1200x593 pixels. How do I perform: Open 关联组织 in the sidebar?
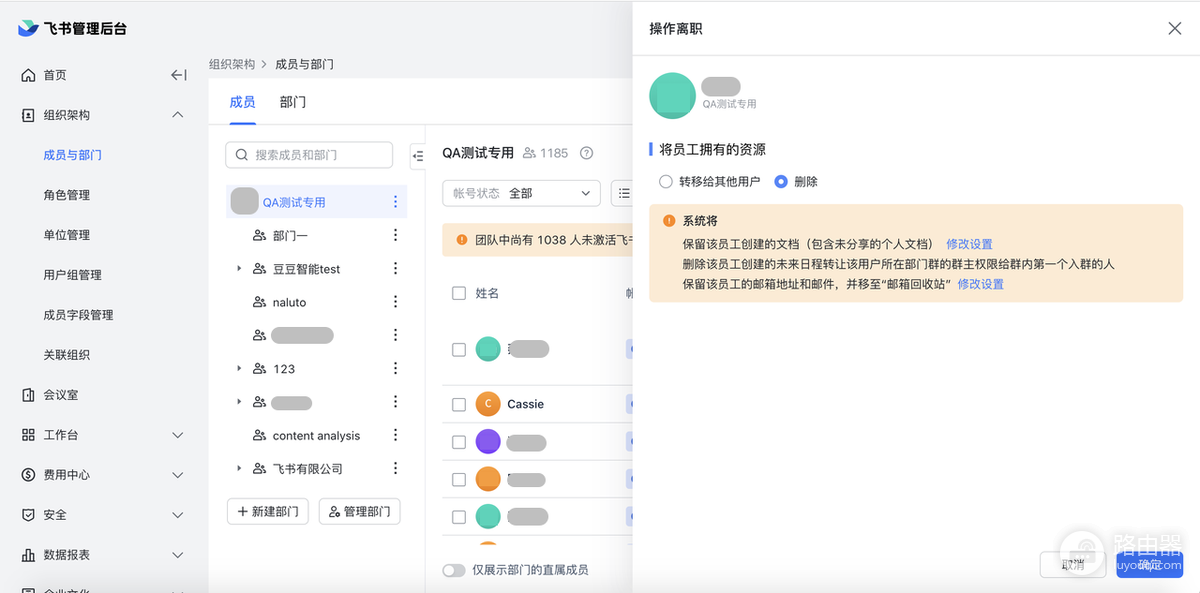click(67, 355)
